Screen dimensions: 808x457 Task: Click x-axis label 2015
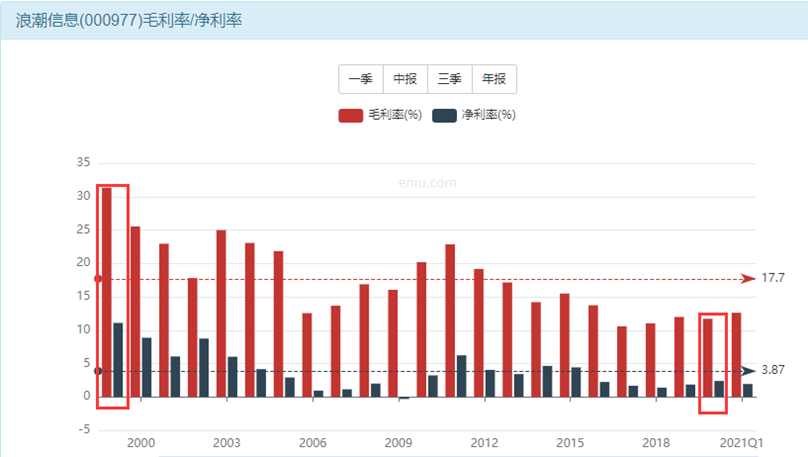point(570,443)
